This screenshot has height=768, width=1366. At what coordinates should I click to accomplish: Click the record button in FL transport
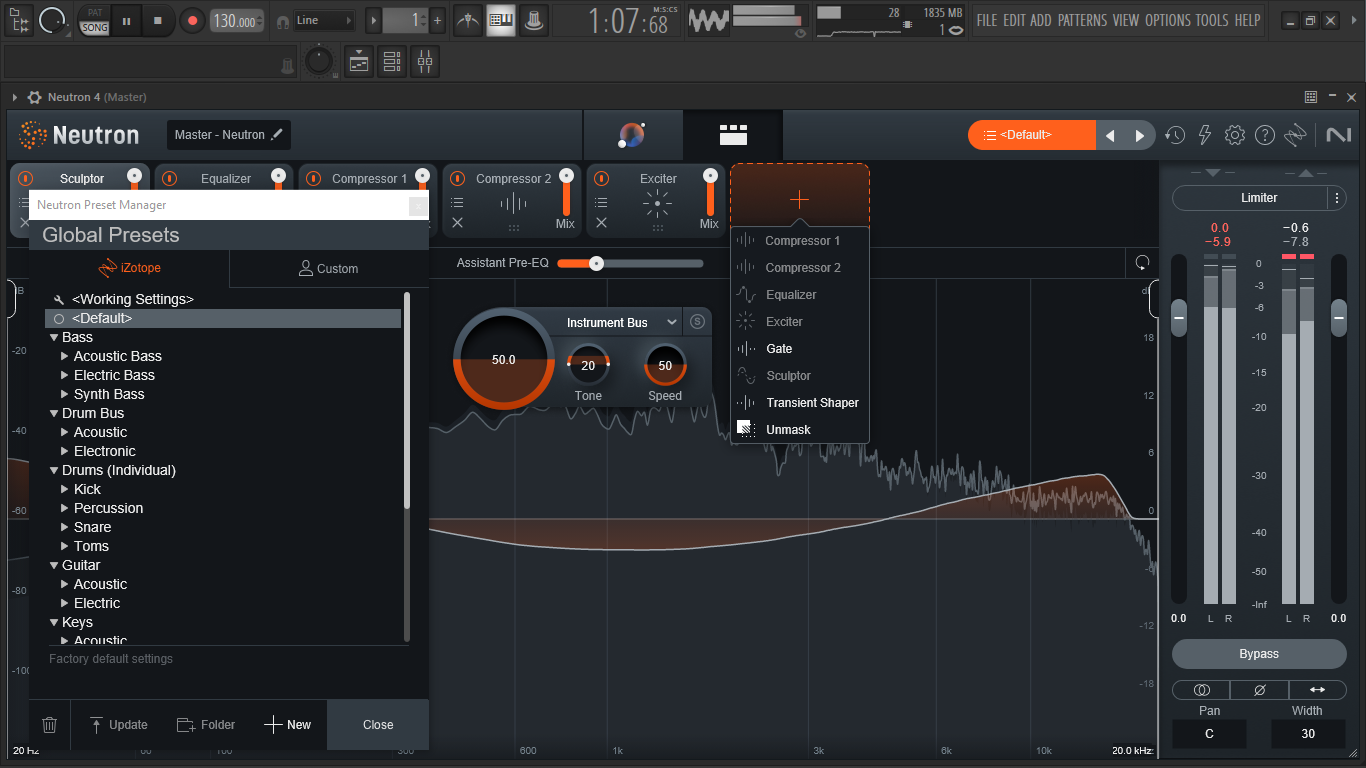(193, 20)
